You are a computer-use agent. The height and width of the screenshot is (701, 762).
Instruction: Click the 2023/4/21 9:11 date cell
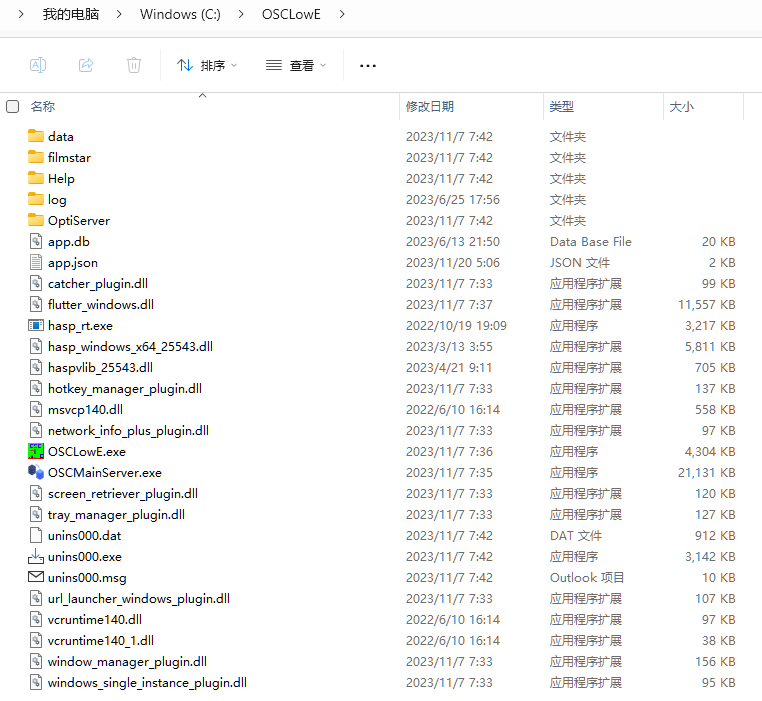[x=449, y=368]
